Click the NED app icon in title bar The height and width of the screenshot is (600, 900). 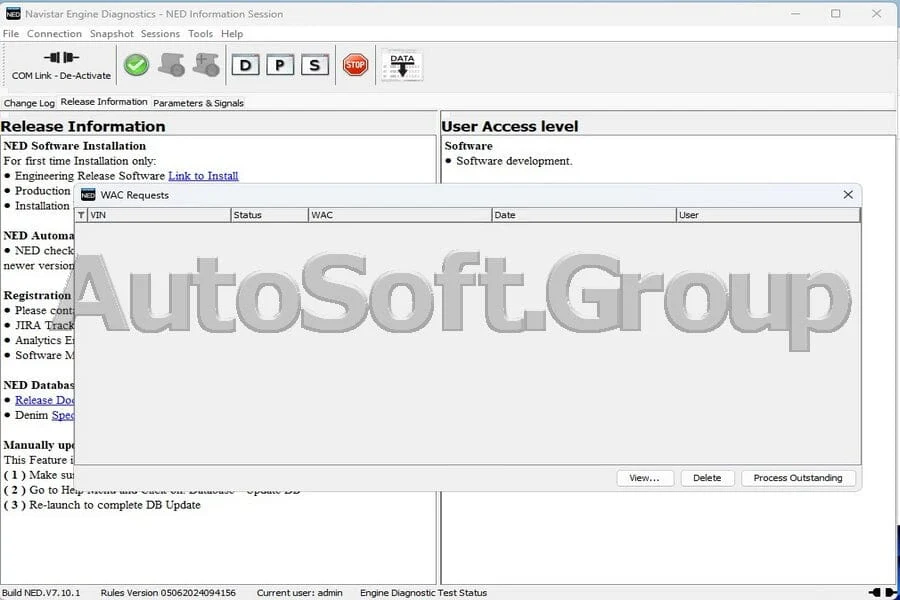[x=13, y=14]
